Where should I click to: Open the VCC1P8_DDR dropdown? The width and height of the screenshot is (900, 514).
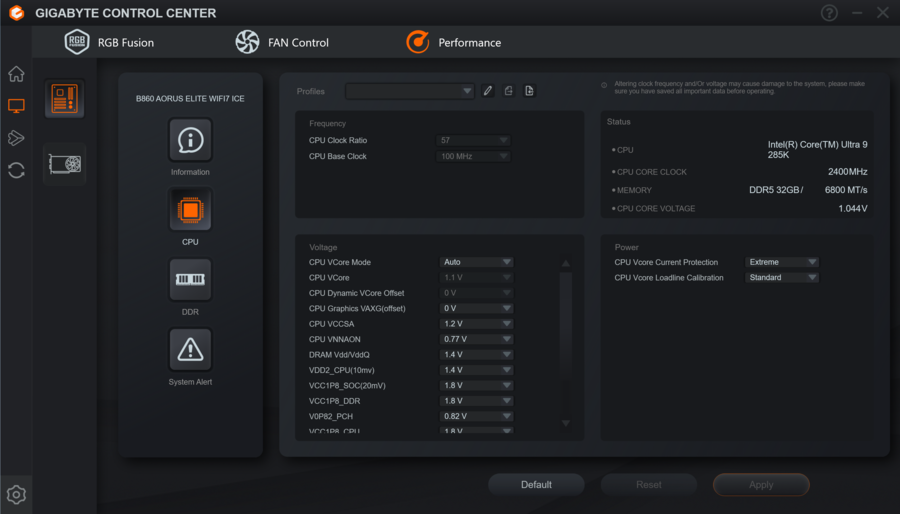[x=476, y=402]
